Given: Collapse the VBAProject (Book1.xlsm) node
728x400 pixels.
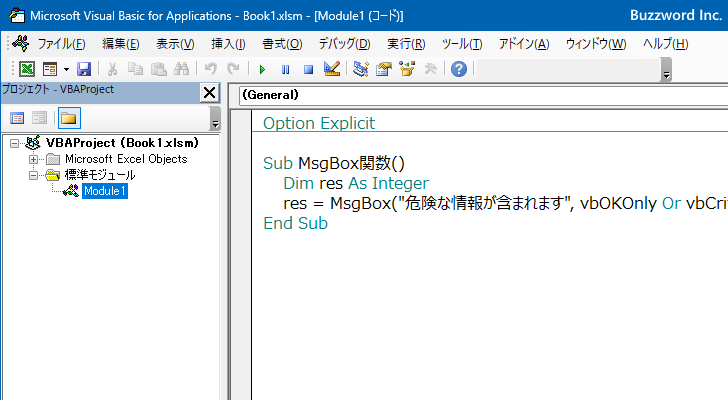Looking at the screenshot, I should 14,143.
